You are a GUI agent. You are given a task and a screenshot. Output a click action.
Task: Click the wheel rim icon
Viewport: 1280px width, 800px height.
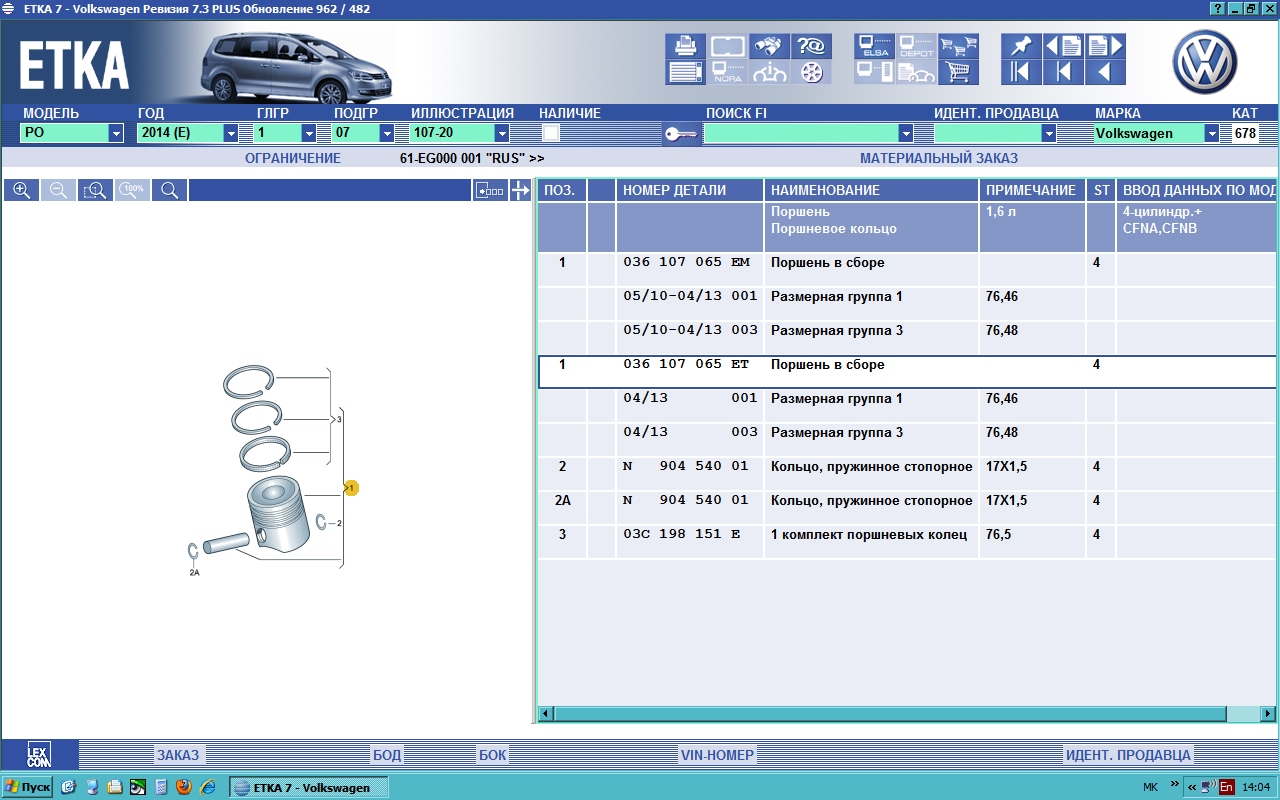pos(812,72)
